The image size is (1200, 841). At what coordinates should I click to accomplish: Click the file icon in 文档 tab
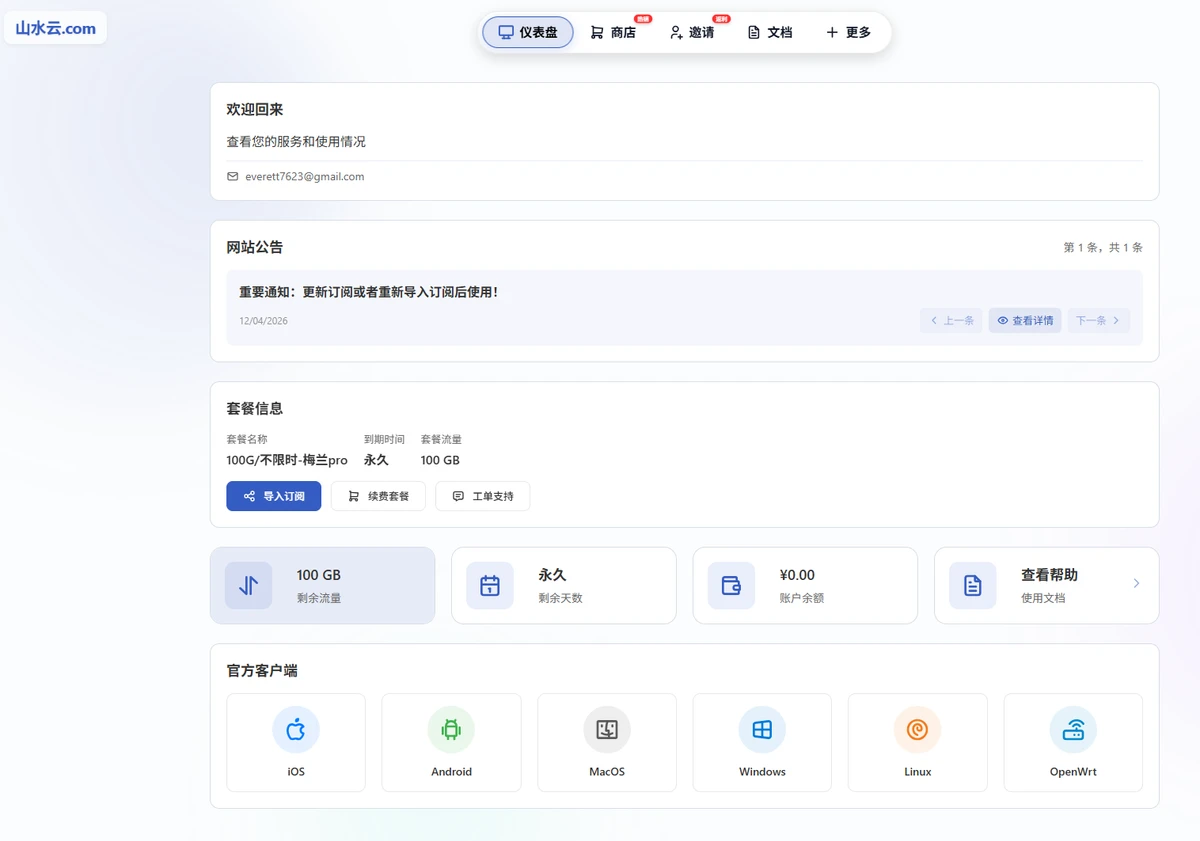pos(754,32)
